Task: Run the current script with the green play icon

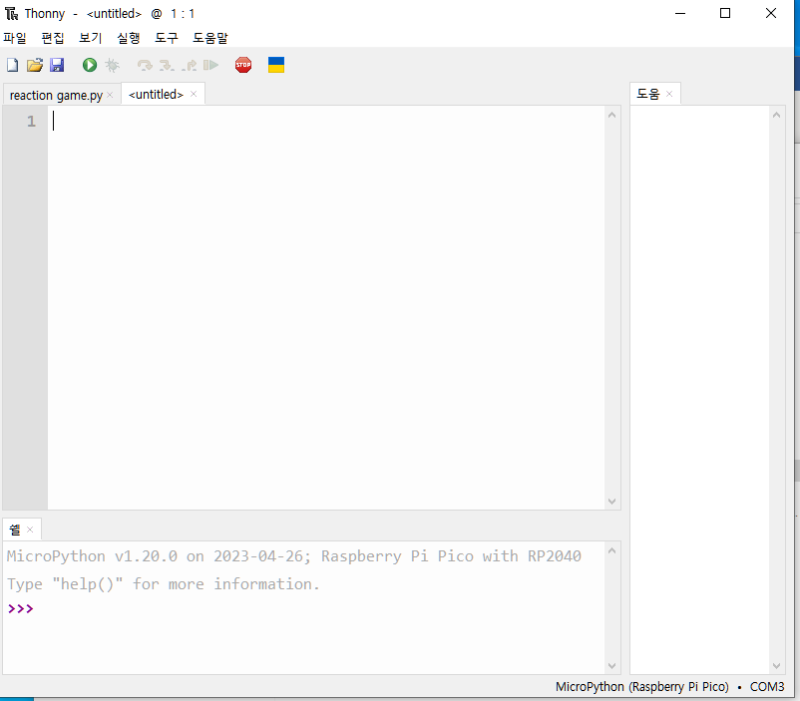Action: tap(90, 65)
